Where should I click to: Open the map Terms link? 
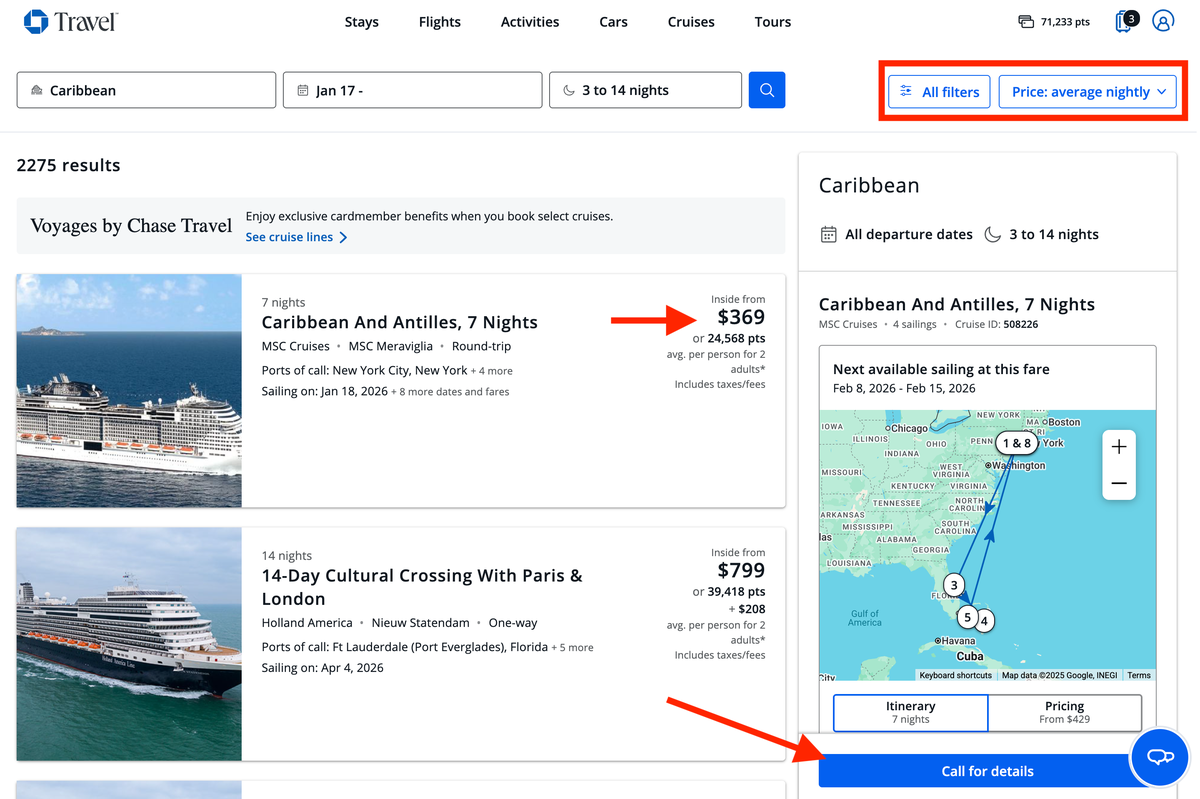(1139, 676)
